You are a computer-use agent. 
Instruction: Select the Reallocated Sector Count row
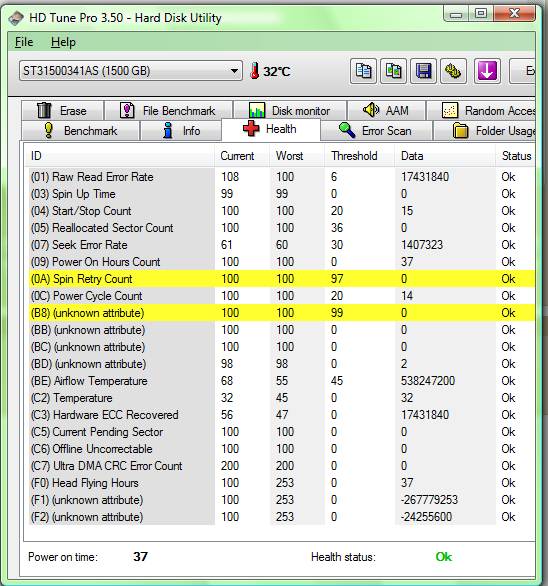click(x=282, y=228)
